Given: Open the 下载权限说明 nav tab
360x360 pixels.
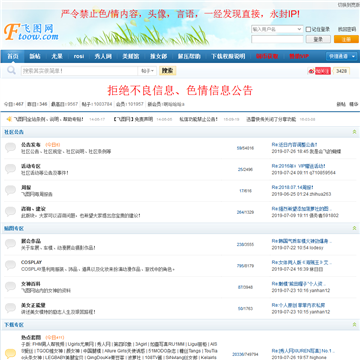Looking at the screenshot, I should click(228, 56).
